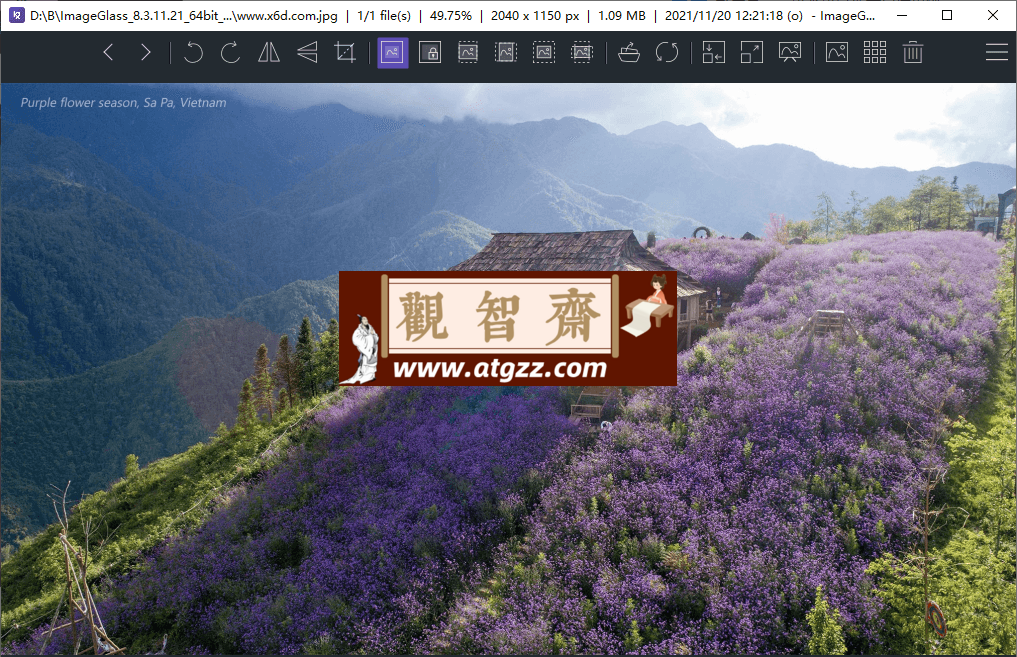Viewport: 1017px width, 657px height.
Task: Delete image with trash icon
Action: 913,53
